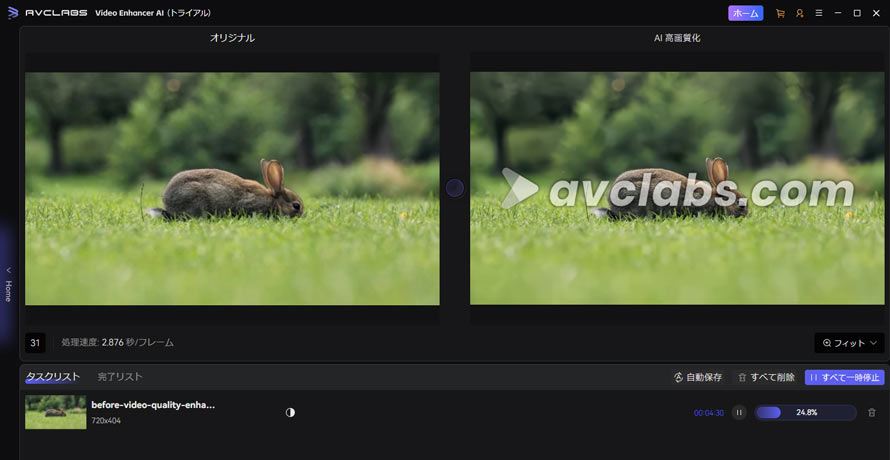This screenshot has width=890, height=460.
Task: Delete the task with trash icon
Action: [872, 413]
